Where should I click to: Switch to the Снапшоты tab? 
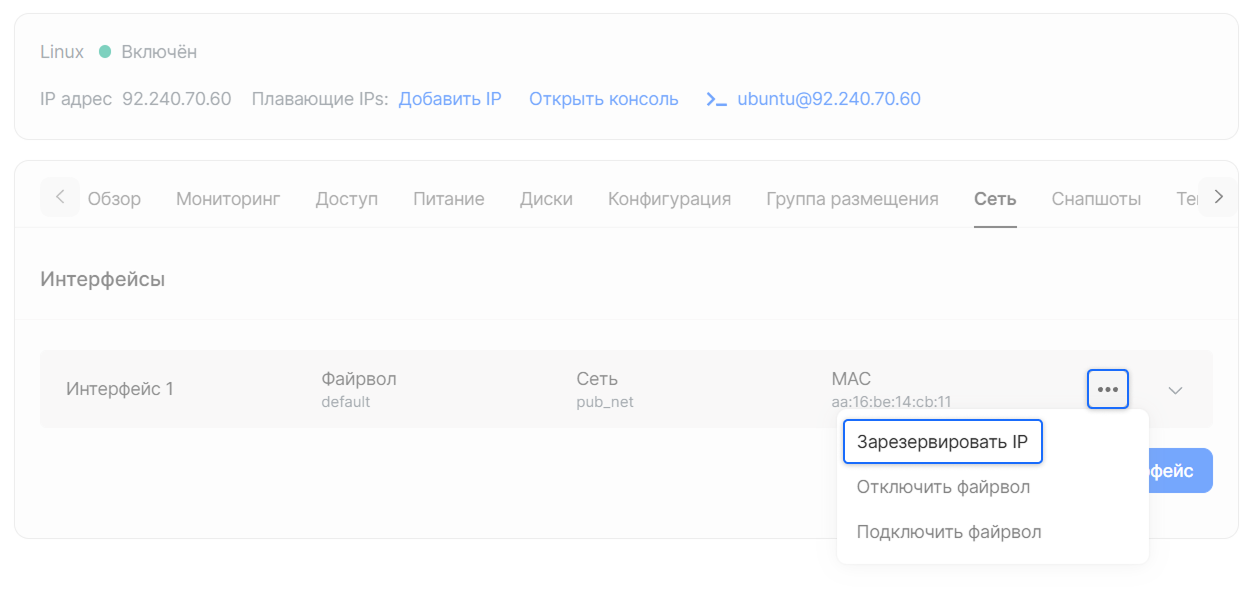1096,198
